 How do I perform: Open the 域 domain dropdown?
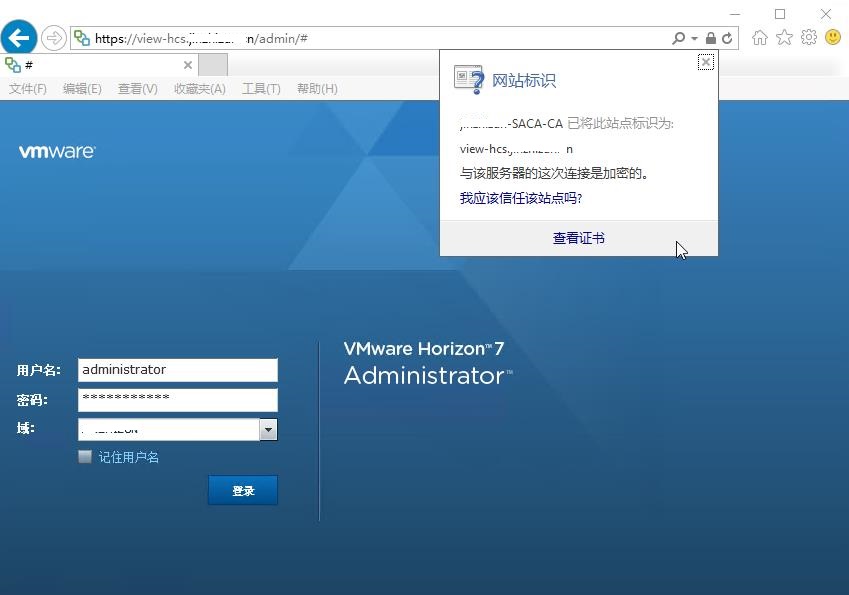click(x=267, y=429)
